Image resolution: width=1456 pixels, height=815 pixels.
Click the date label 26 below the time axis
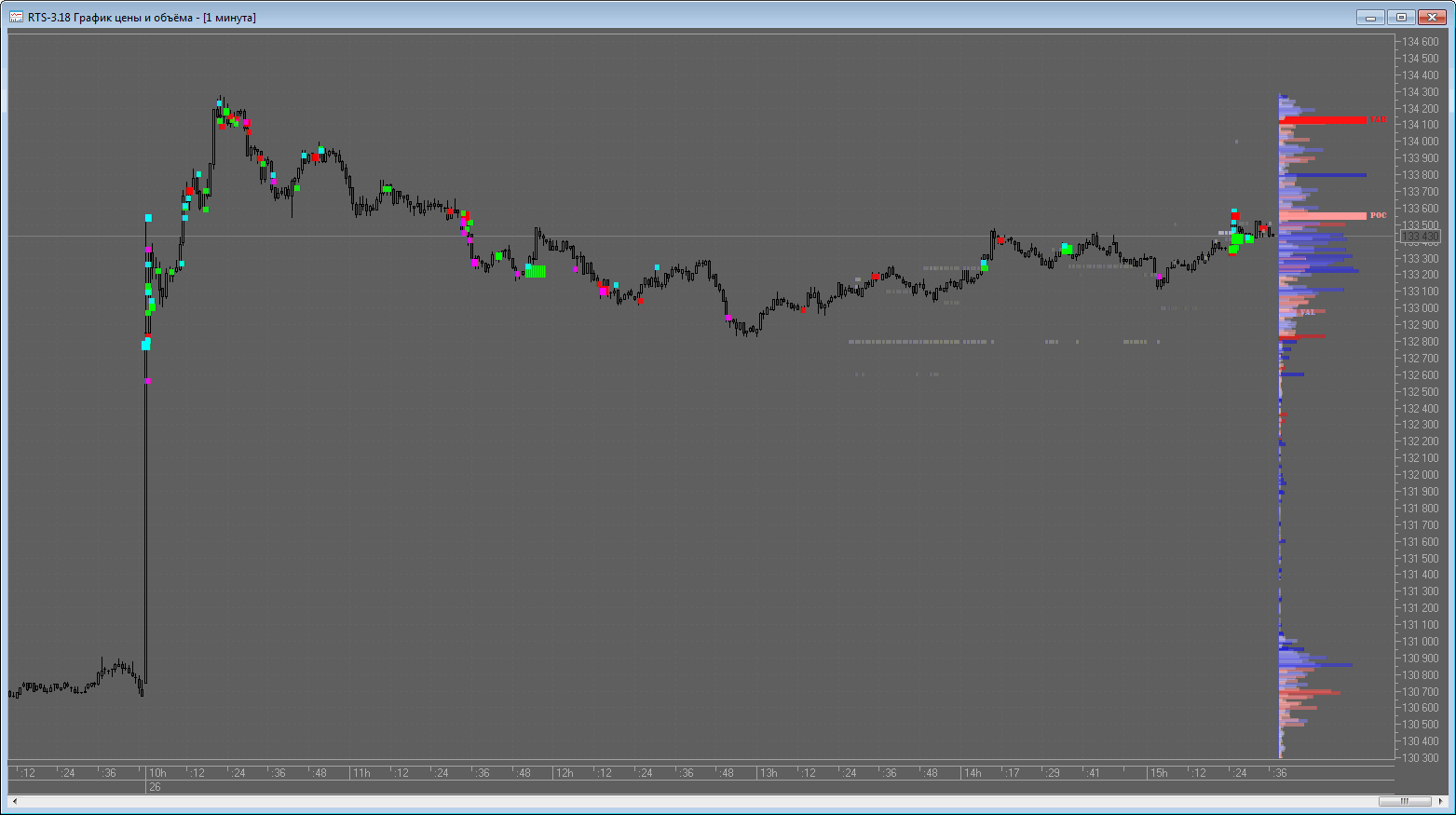(155, 787)
